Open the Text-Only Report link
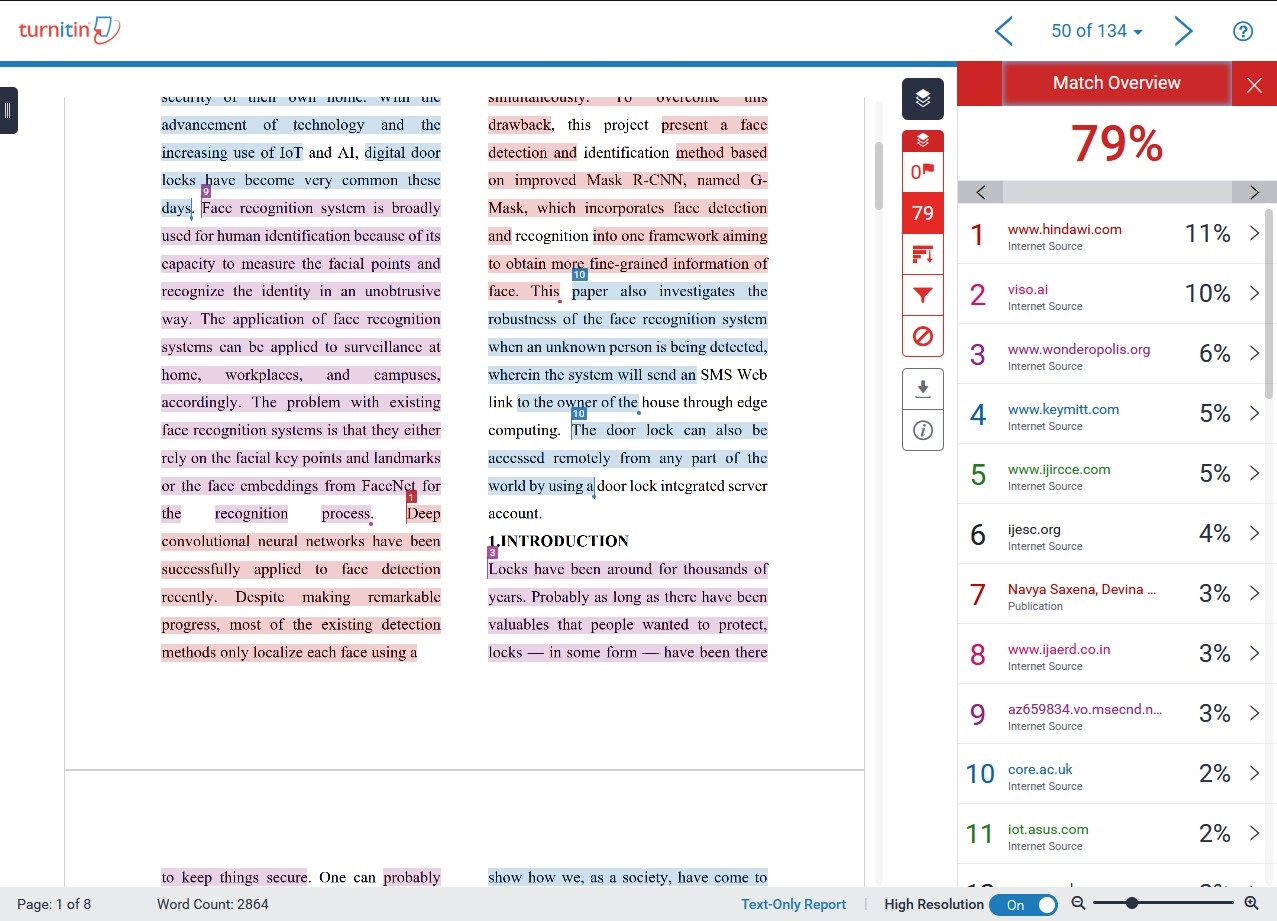This screenshot has height=921, width=1277. tap(793, 904)
